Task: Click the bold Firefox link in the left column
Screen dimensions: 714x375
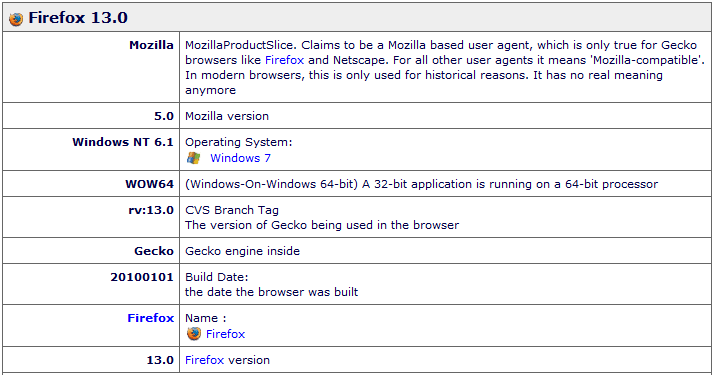Action: 150,318
